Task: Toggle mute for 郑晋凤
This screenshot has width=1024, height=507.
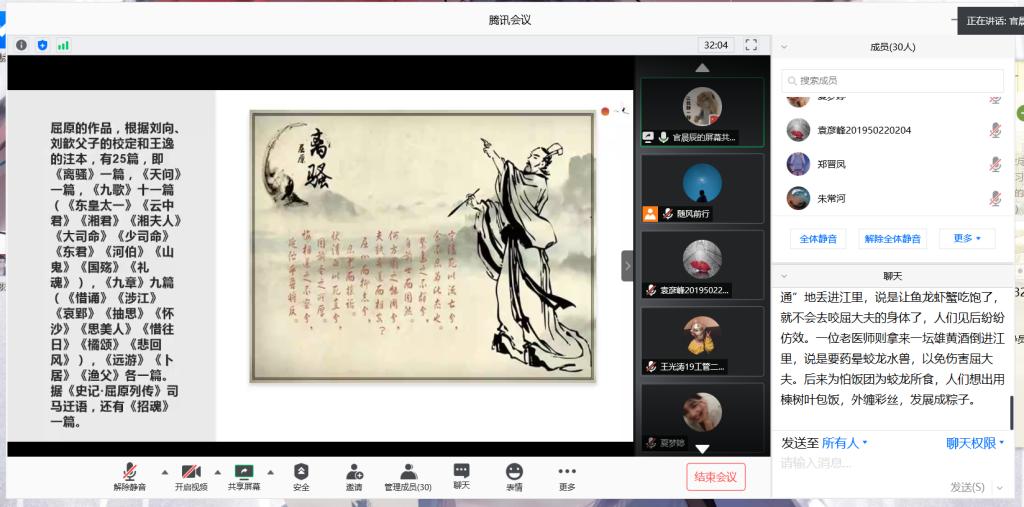Action: coord(995,164)
